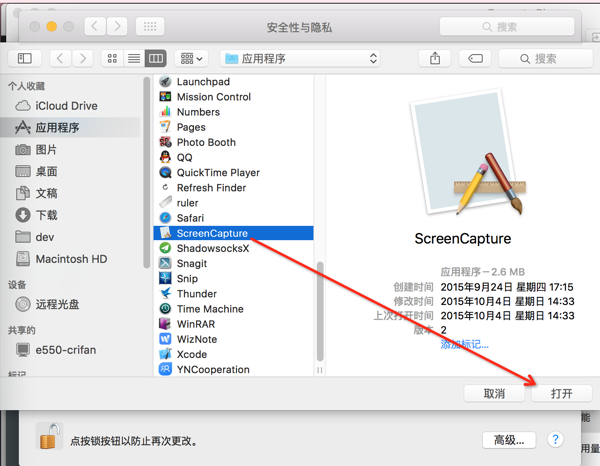Go back in 安全性与隐私 window
600x466 pixels.
point(95,26)
